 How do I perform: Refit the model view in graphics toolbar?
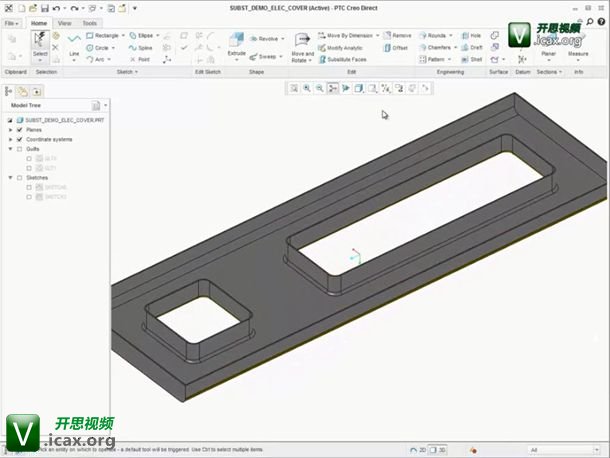[x=294, y=88]
